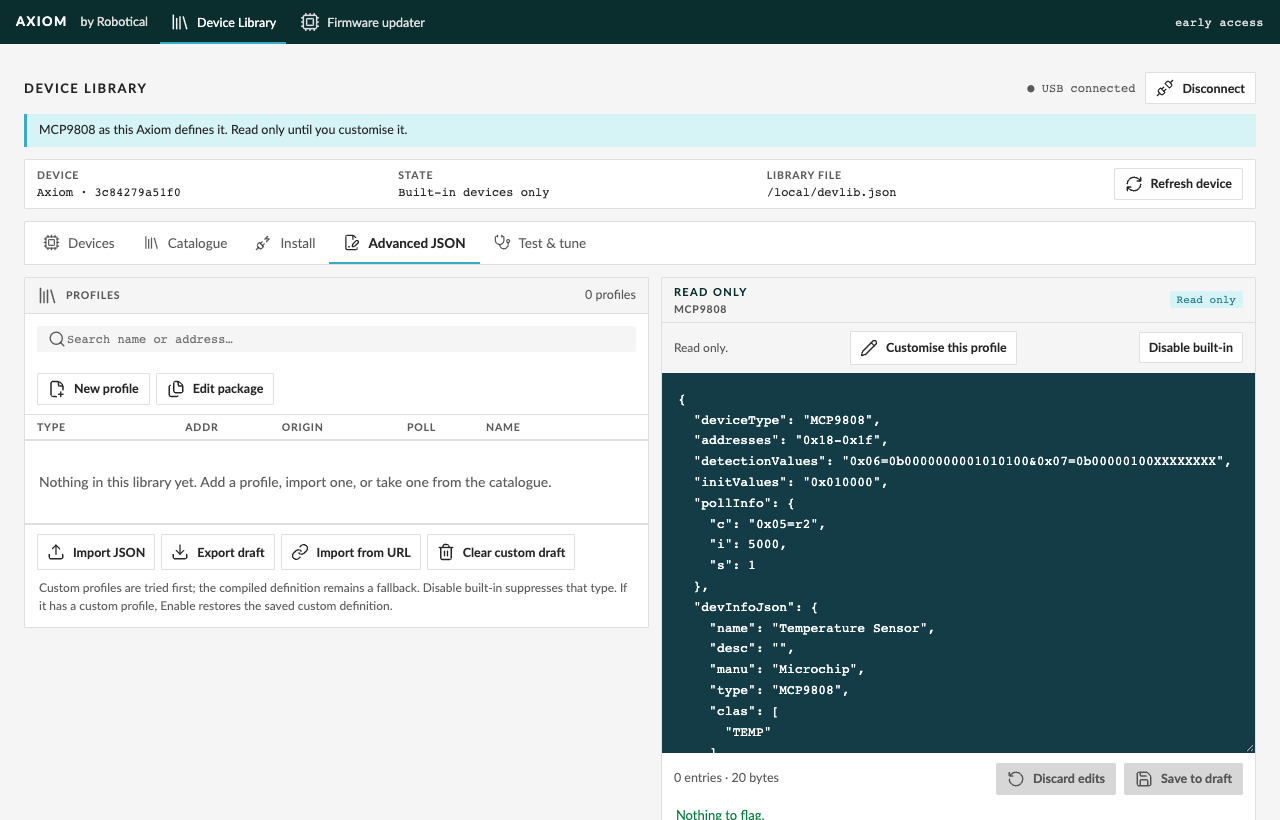
Task: Switch to the Install tab
Action: [285, 243]
